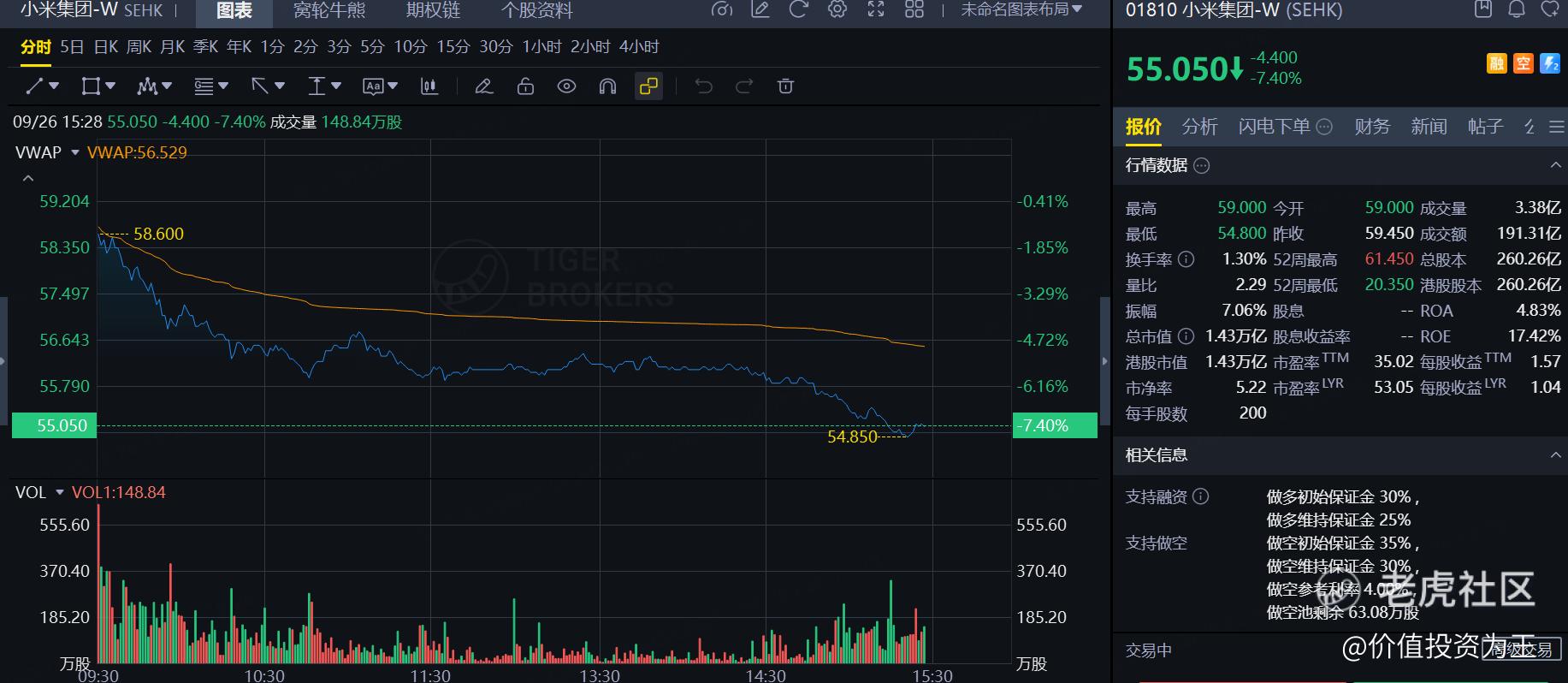Open the 财务 tab in quote panel

pos(1372,127)
